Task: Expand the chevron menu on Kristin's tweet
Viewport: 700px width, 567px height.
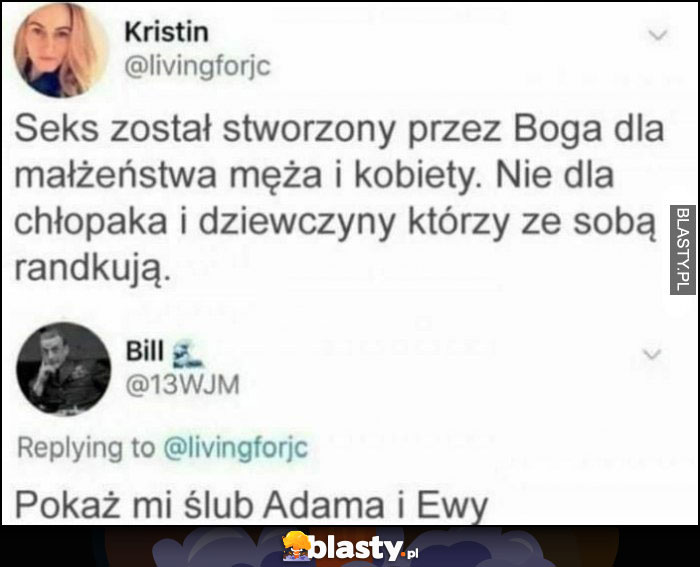Action: 658,35
